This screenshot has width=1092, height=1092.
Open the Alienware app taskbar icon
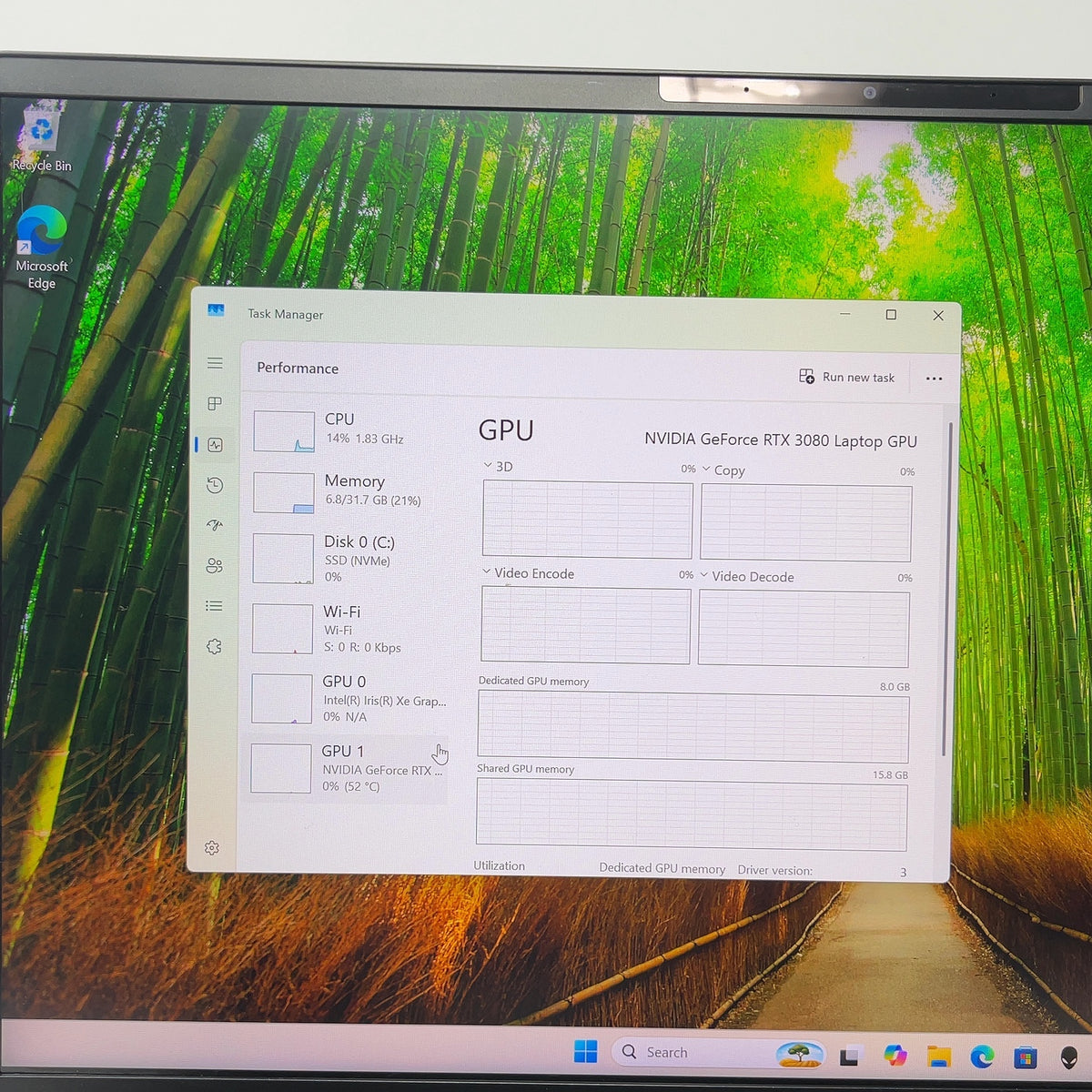(x=1069, y=1057)
